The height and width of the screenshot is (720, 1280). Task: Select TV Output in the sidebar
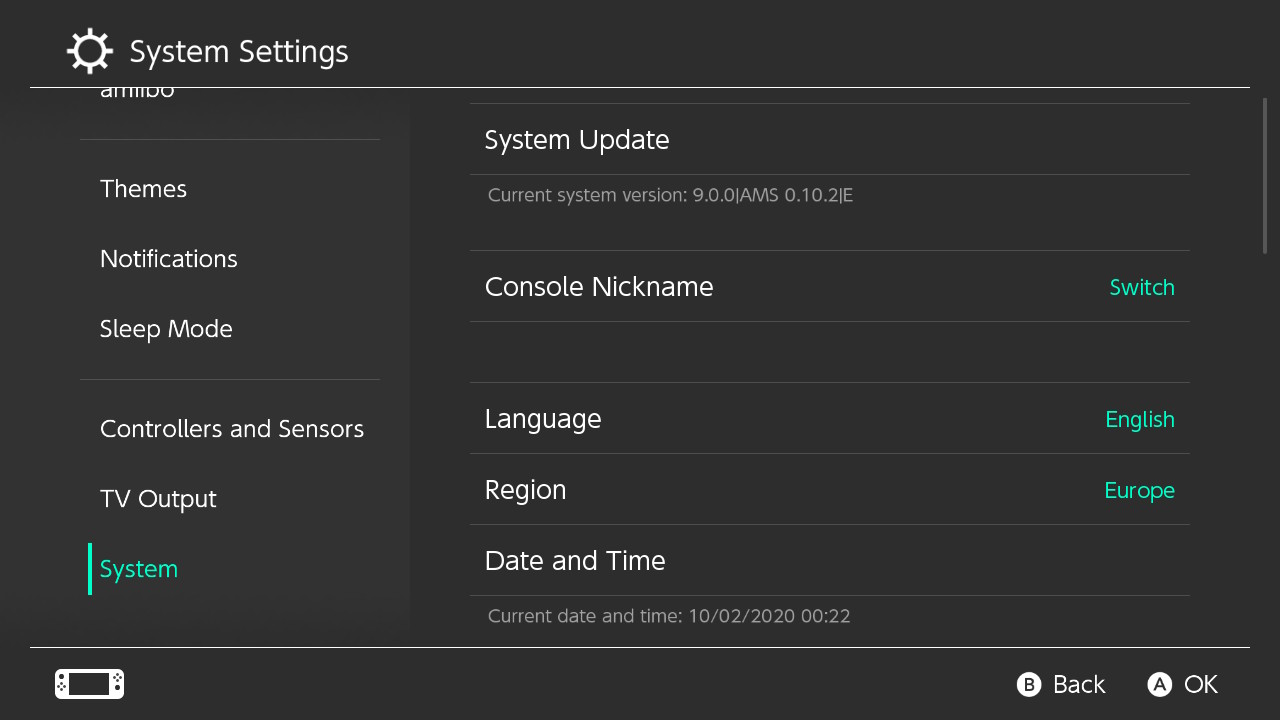click(x=230, y=499)
